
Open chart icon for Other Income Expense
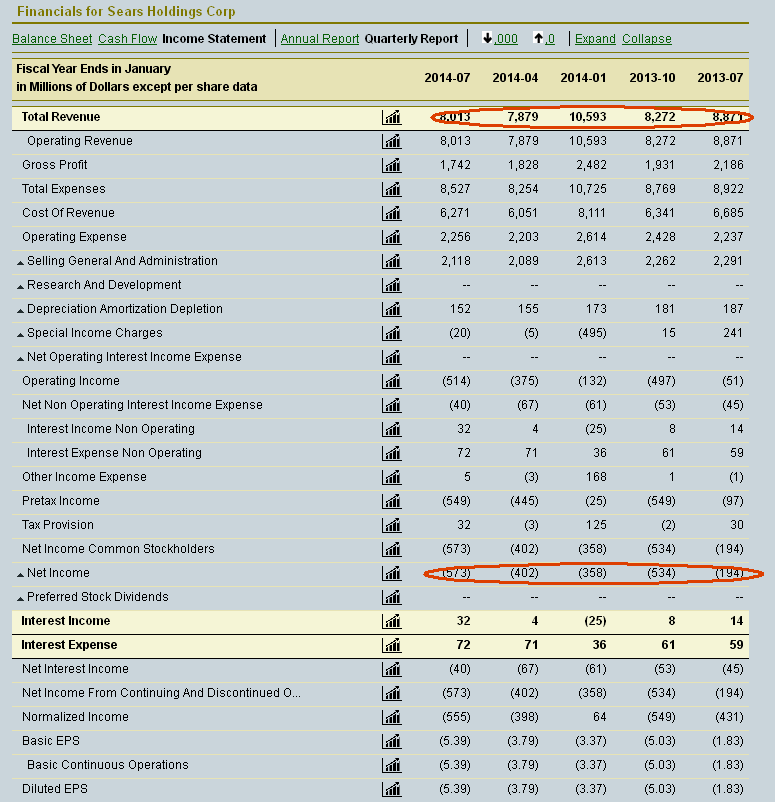tap(392, 478)
